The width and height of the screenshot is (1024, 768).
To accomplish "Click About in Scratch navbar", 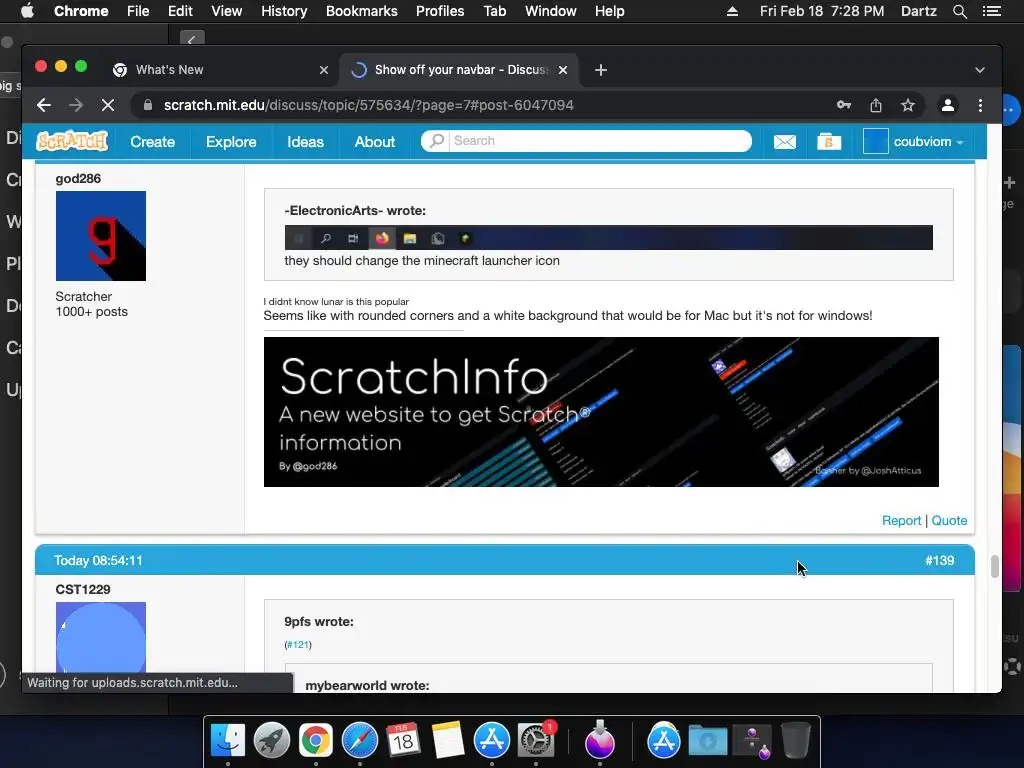I will click(x=374, y=142).
